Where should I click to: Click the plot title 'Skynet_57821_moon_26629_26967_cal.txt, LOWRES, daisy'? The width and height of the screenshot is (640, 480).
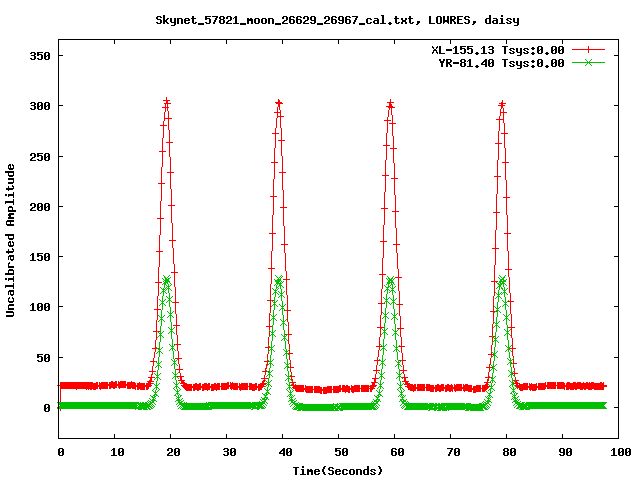coord(337,20)
